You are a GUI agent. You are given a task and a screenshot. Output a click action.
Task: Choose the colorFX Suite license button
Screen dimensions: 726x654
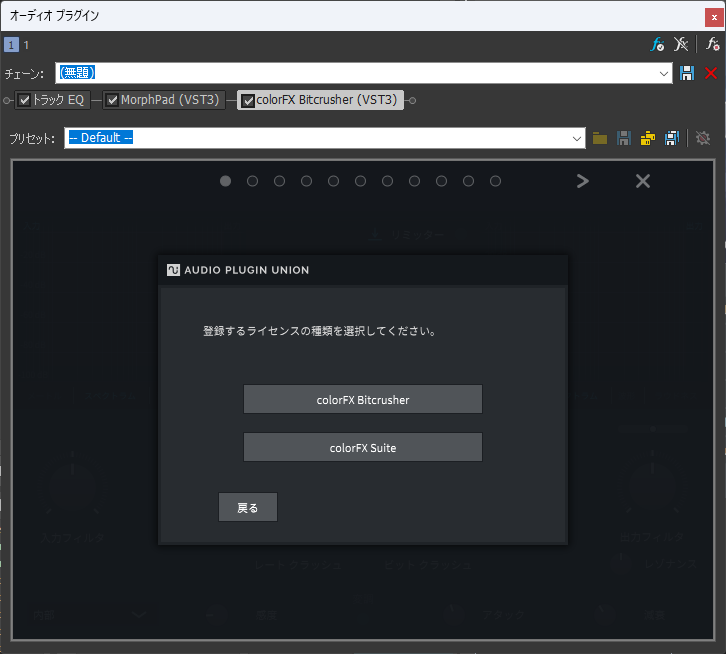(x=363, y=447)
